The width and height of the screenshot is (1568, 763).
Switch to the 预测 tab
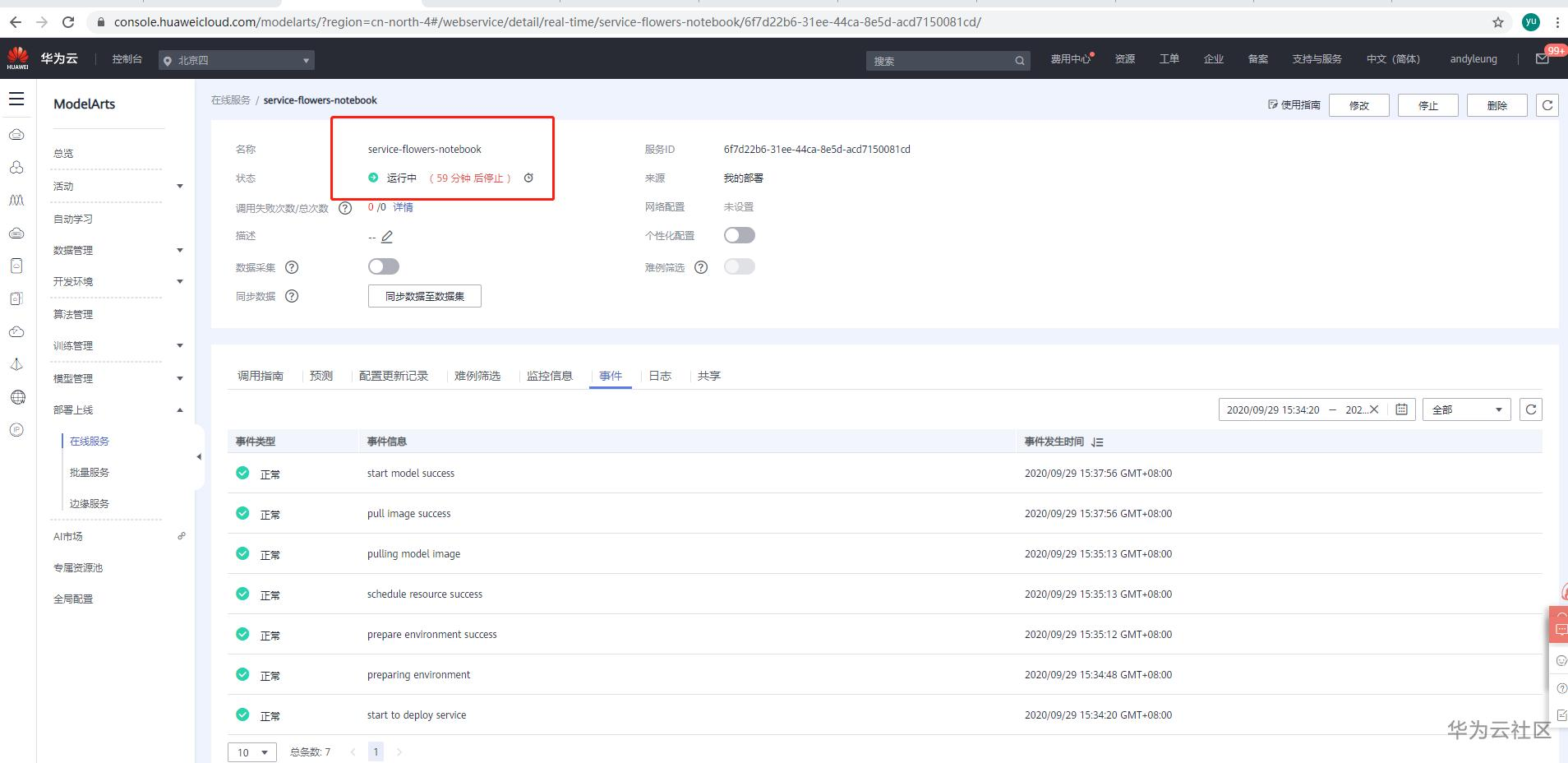(321, 376)
